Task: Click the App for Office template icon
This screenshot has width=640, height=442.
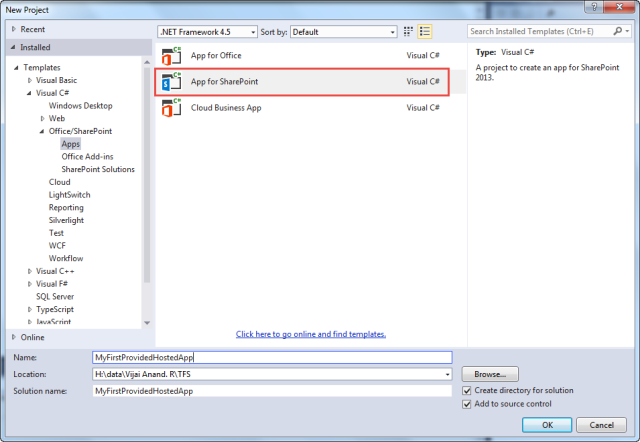Action: point(171,56)
